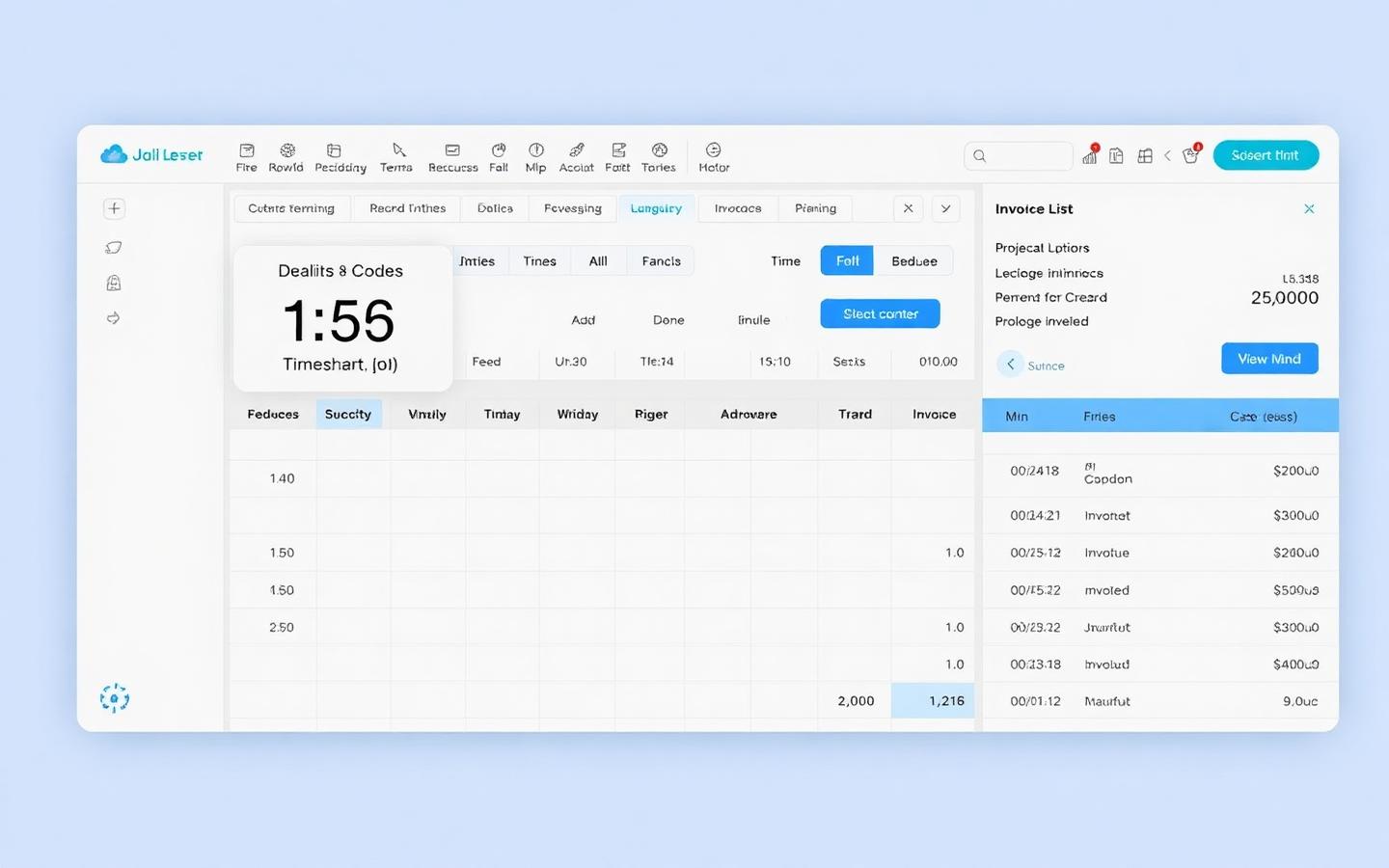Image resolution: width=1389 pixels, height=868 pixels.
Task: Click the Sutnce link
Action: point(1046,366)
